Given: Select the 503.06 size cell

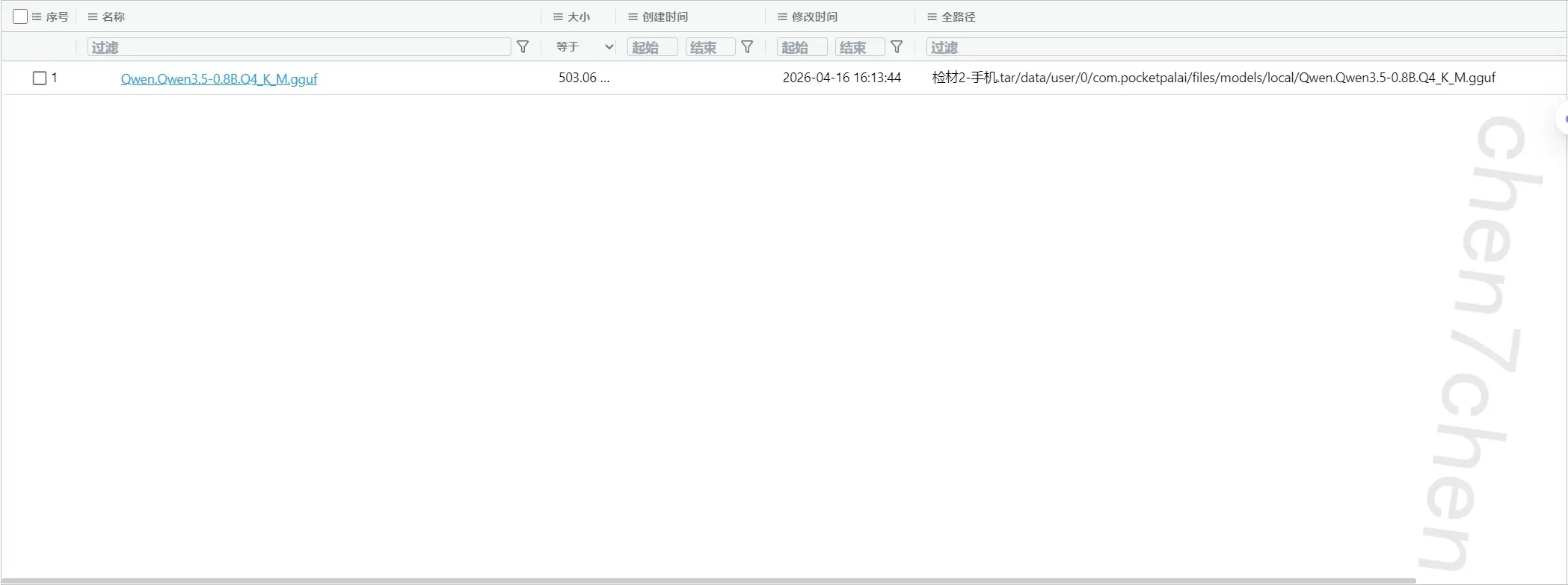Looking at the screenshot, I should 584,78.
